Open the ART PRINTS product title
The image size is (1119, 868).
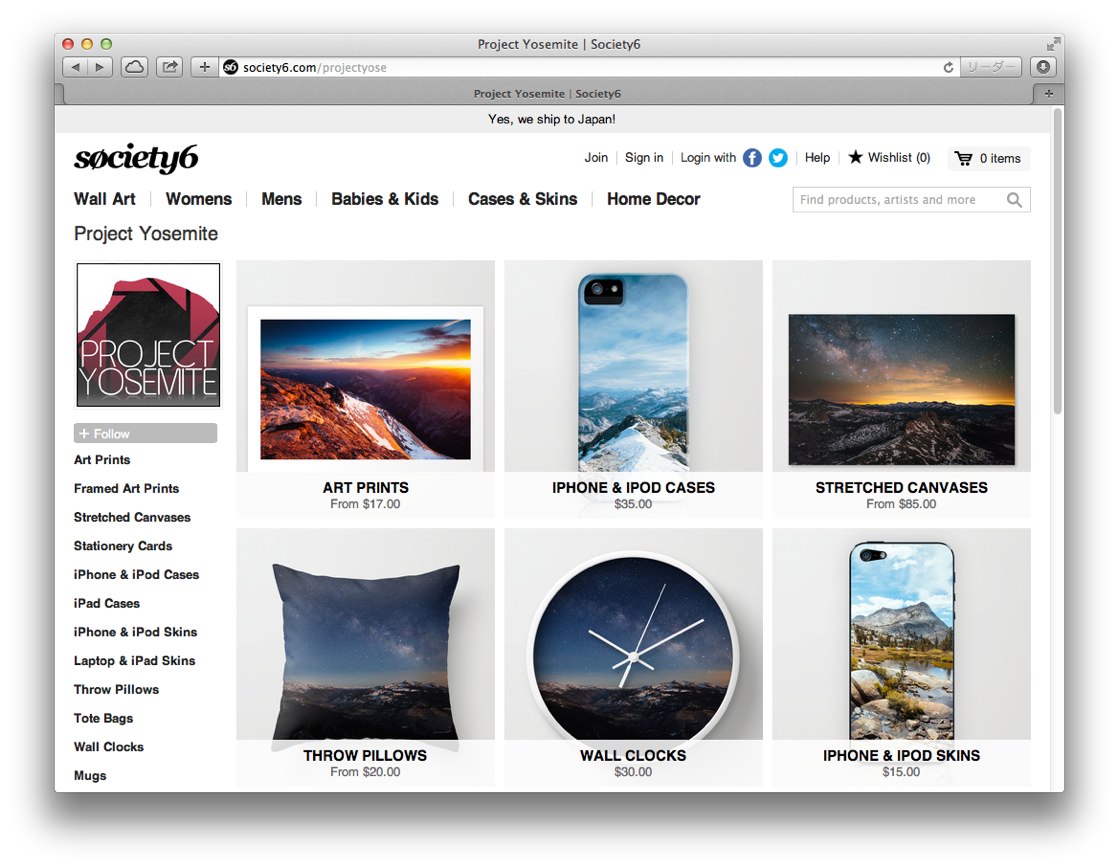365,488
